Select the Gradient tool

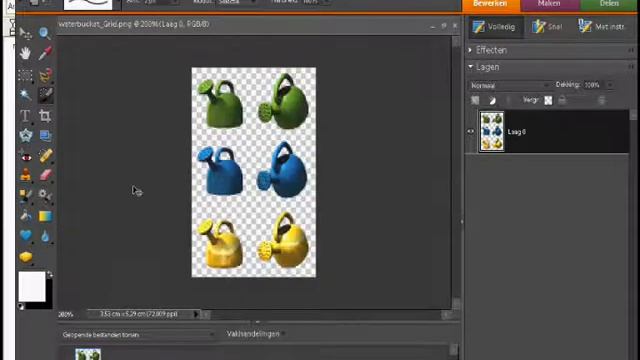45,216
